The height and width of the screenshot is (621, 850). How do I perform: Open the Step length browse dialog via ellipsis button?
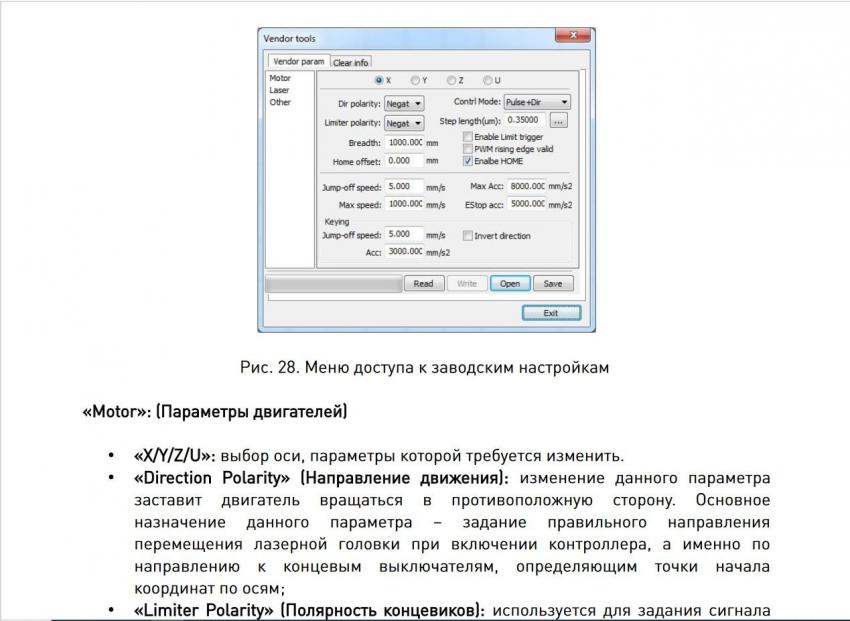tap(558, 121)
